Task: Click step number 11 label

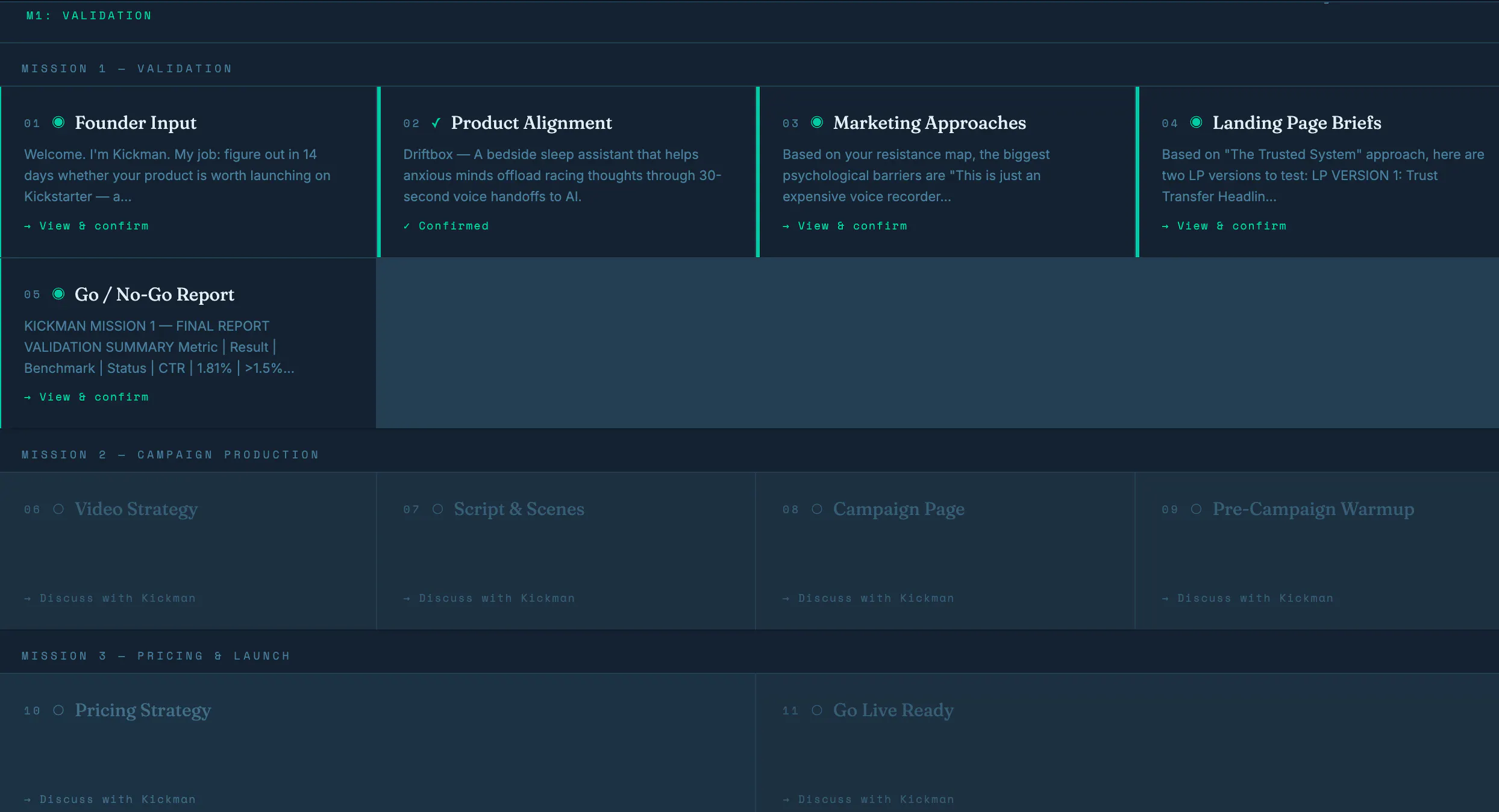Action: pos(790,711)
